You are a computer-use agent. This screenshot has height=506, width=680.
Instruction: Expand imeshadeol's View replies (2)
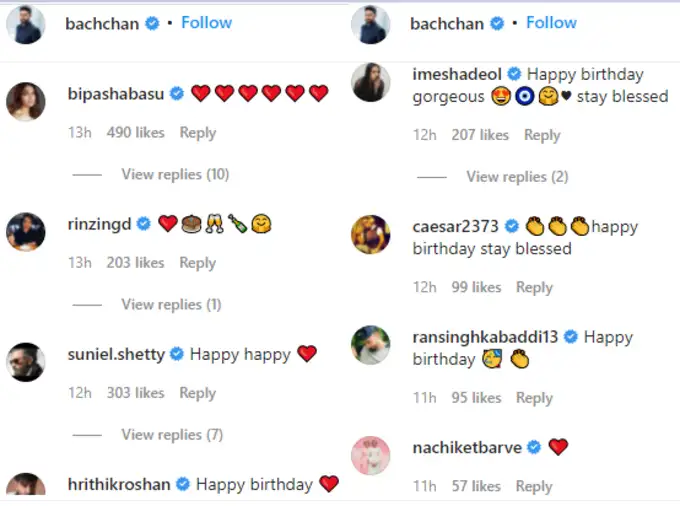pos(517,177)
